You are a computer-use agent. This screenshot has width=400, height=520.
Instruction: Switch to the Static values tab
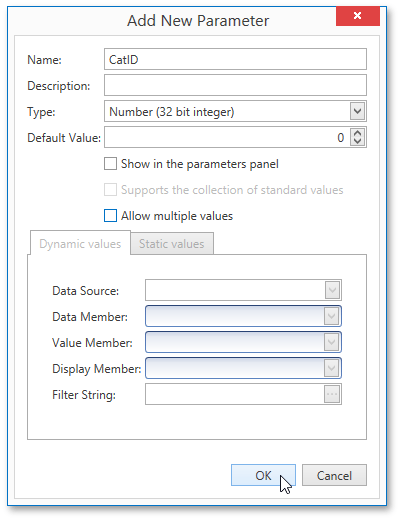point(172,244)
